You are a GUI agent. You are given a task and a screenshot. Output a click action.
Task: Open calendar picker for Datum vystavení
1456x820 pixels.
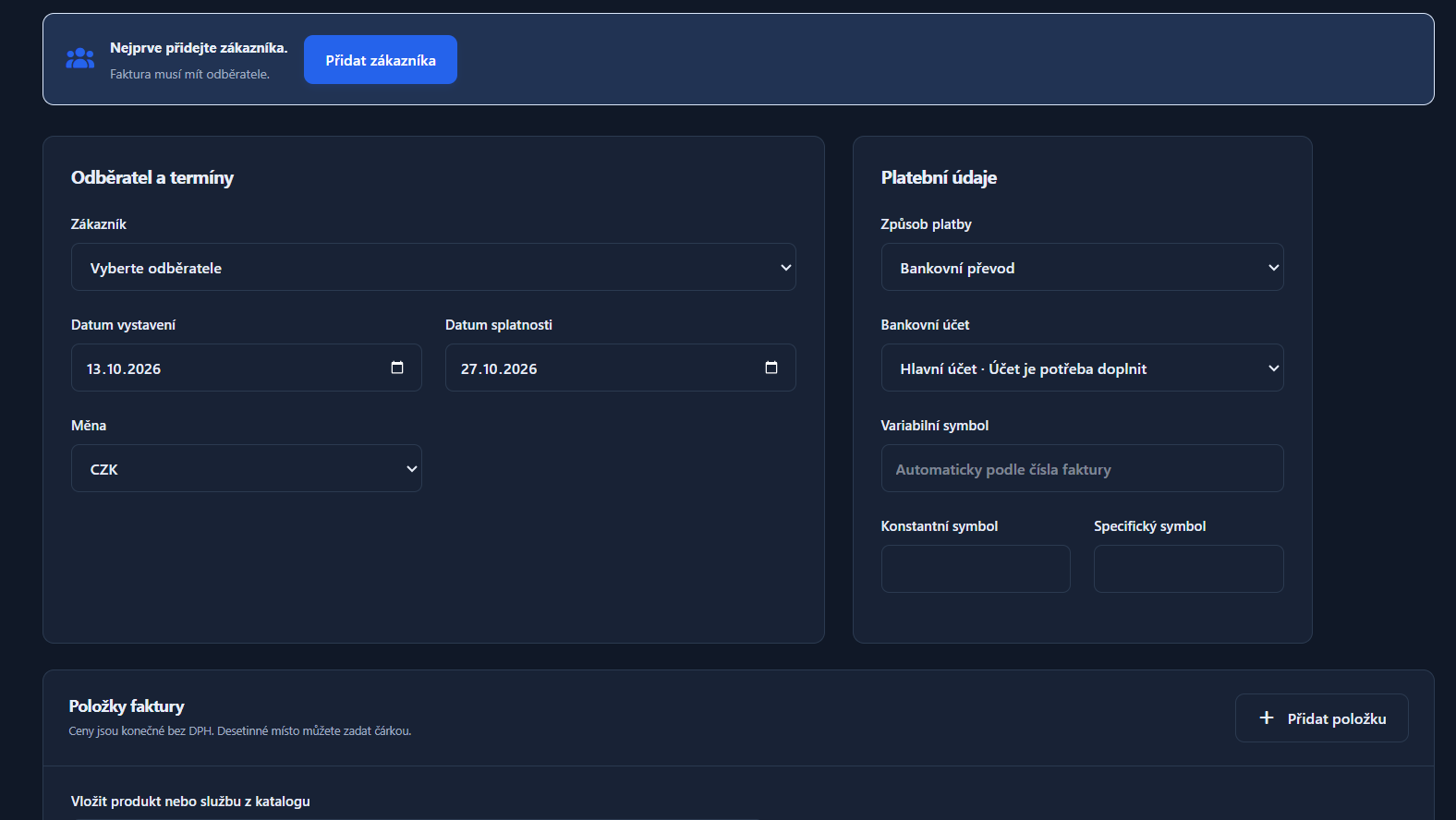click(397, 368)
